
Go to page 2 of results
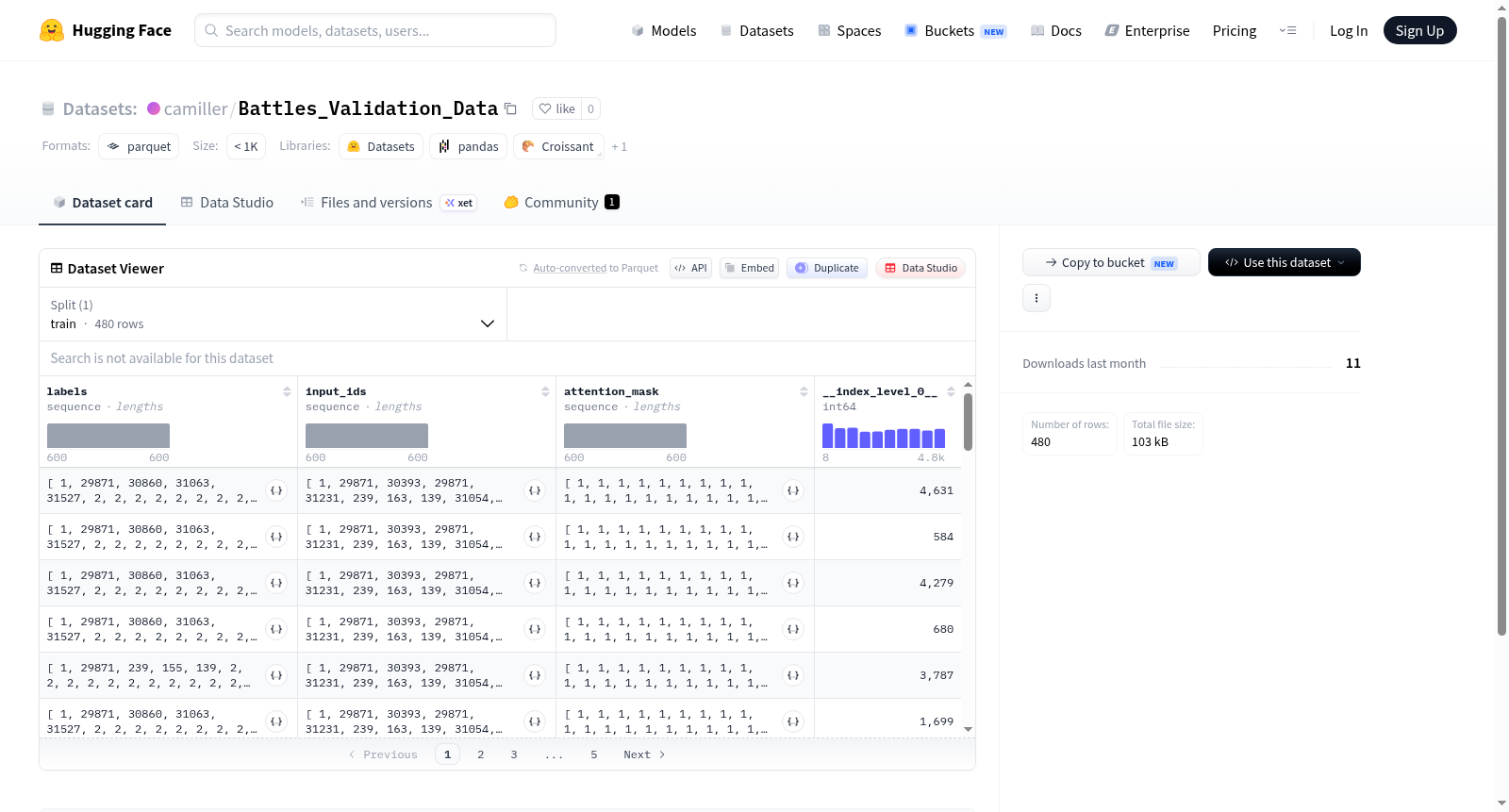(x=481, y=754)
